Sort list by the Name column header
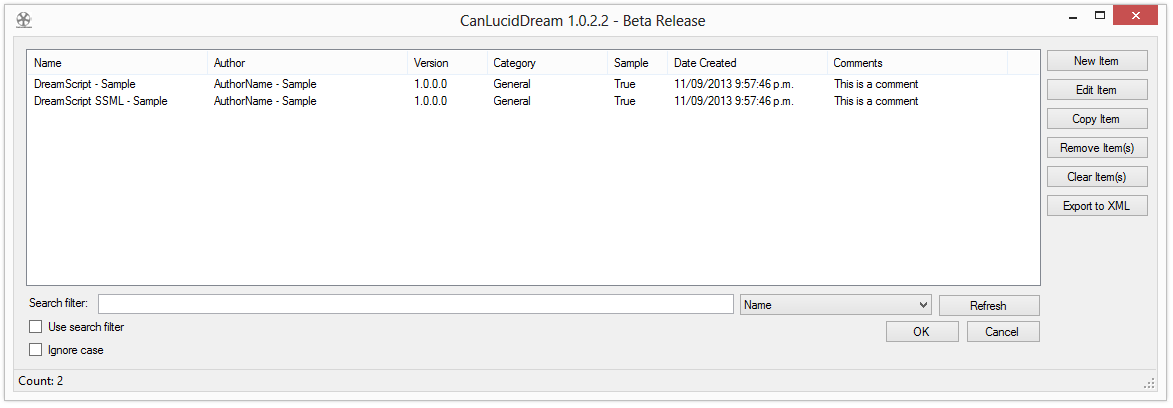The image size is (1173, 408). click(x=117, y=63)
